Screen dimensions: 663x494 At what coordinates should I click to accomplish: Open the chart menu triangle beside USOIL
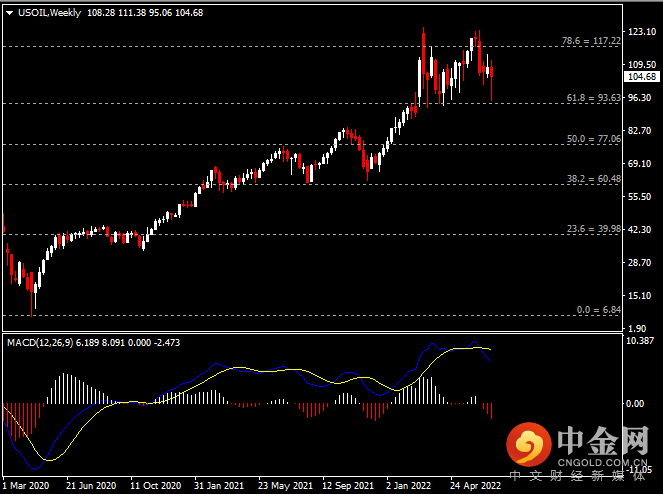tap(10, 13)
